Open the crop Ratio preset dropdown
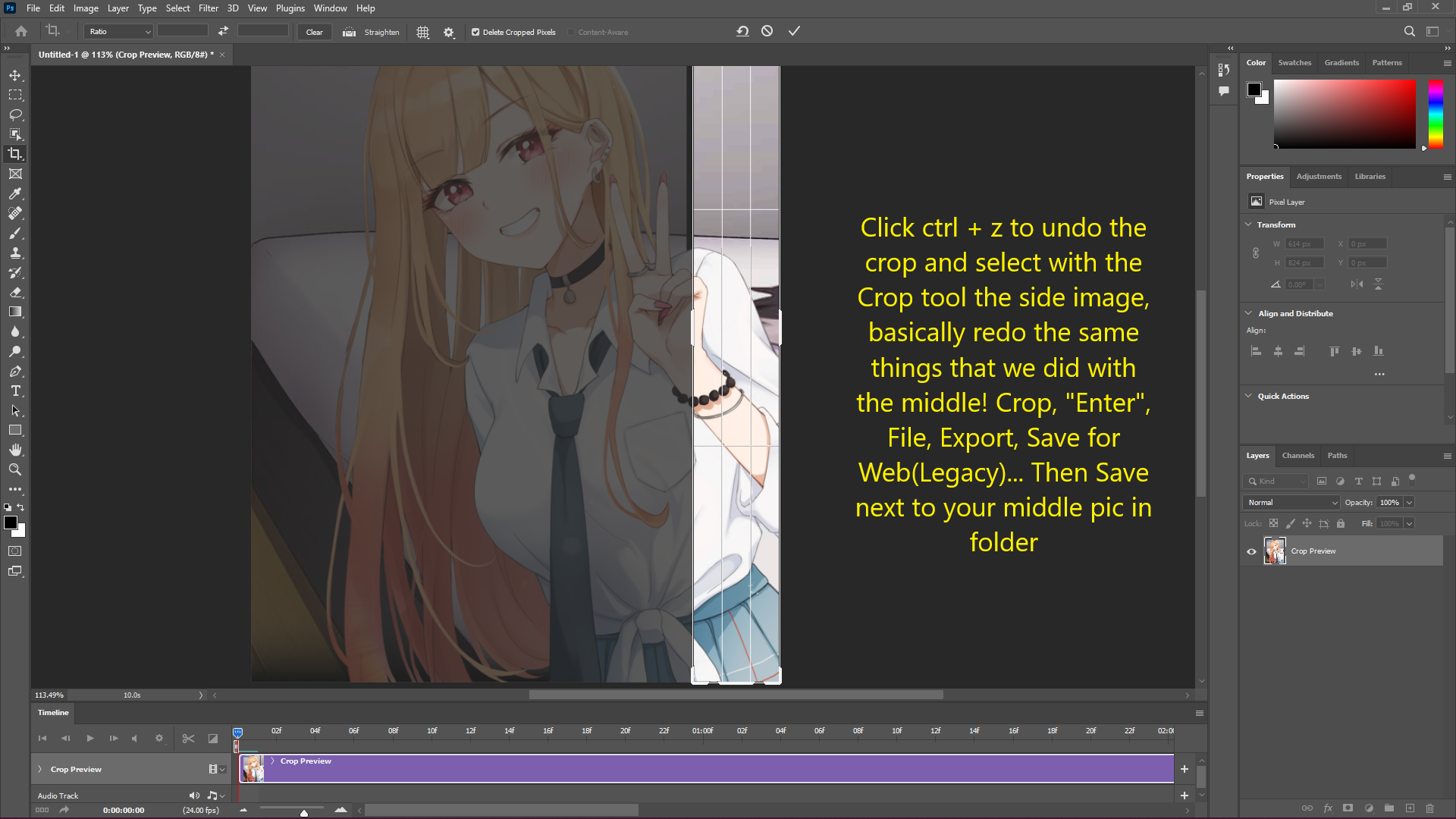The width and height of the screenshot is (1456, 819). point(119,32)
